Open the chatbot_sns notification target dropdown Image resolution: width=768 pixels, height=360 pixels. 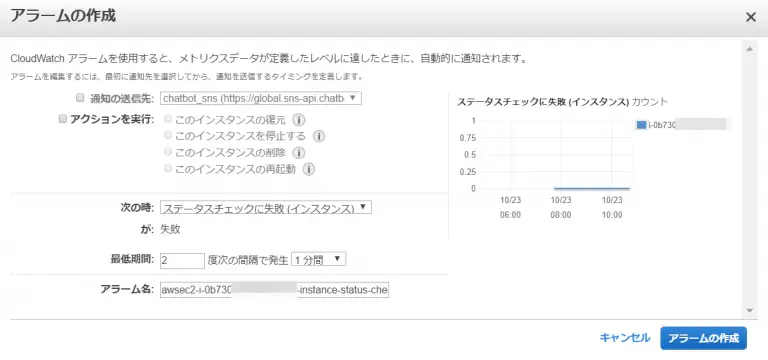coord(261,98)
